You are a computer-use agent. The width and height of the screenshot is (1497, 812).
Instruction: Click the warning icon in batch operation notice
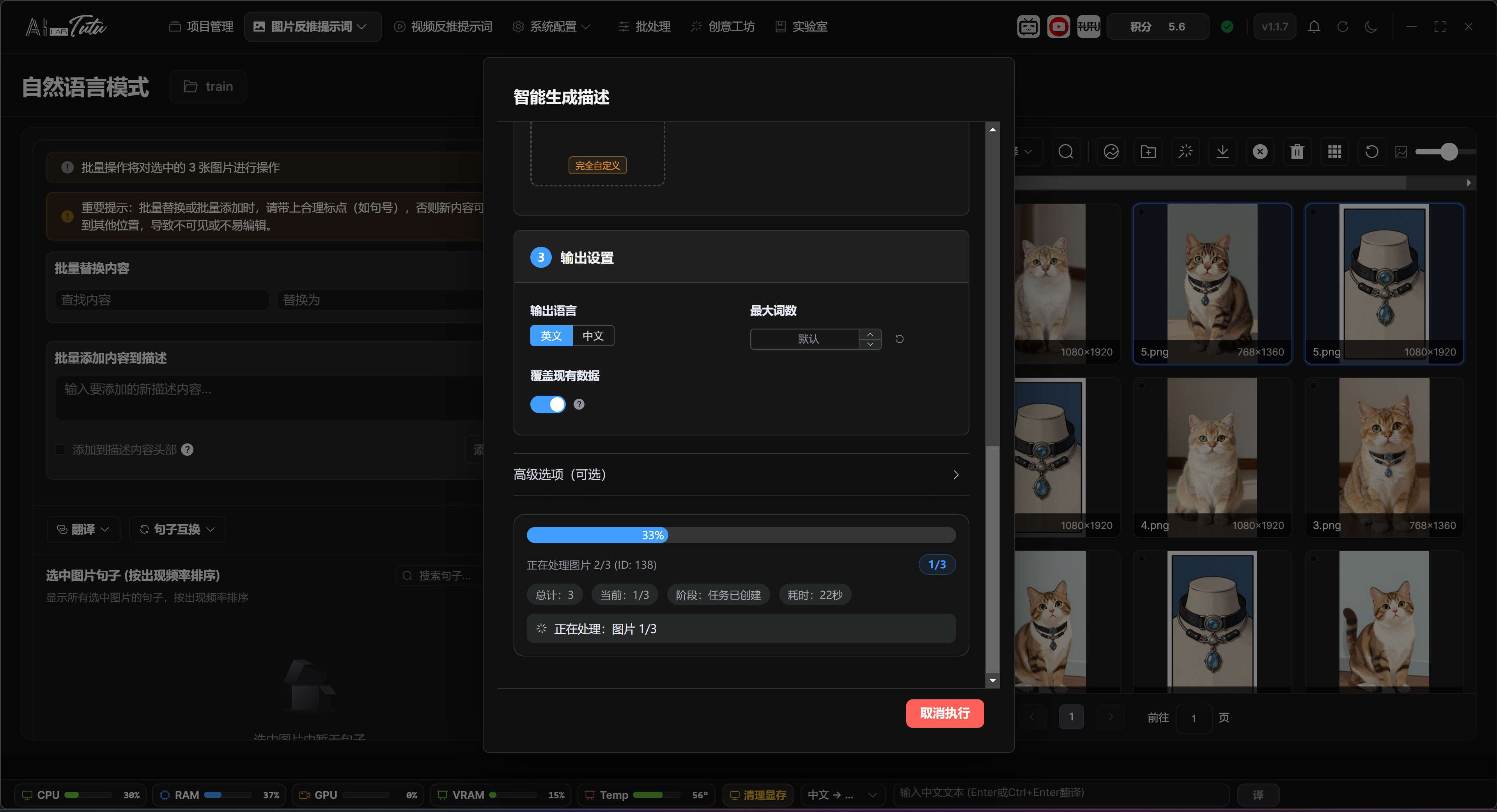pyautogui.click(x=67, y=167)
